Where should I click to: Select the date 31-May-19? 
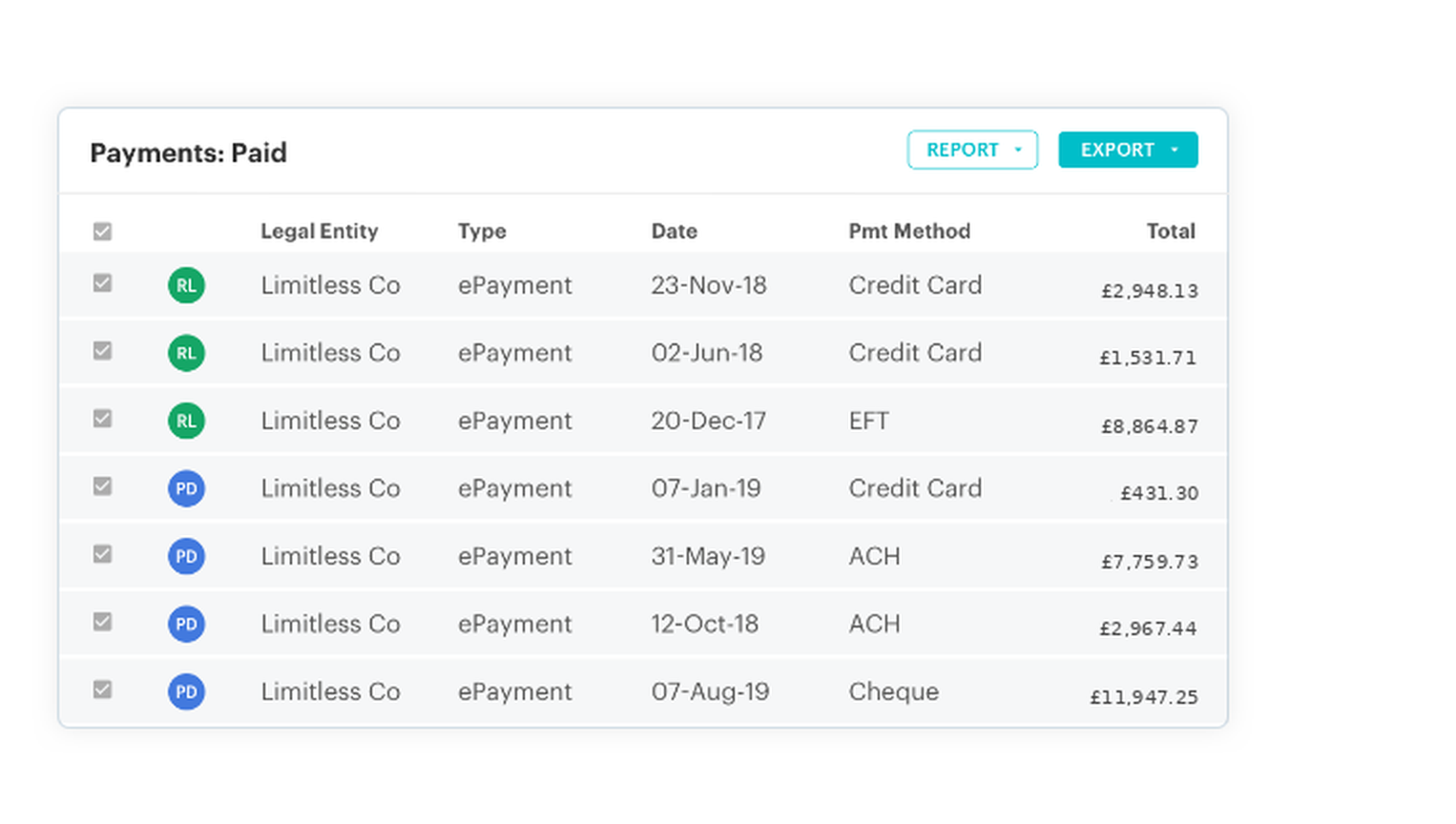(x=708, y=556)
